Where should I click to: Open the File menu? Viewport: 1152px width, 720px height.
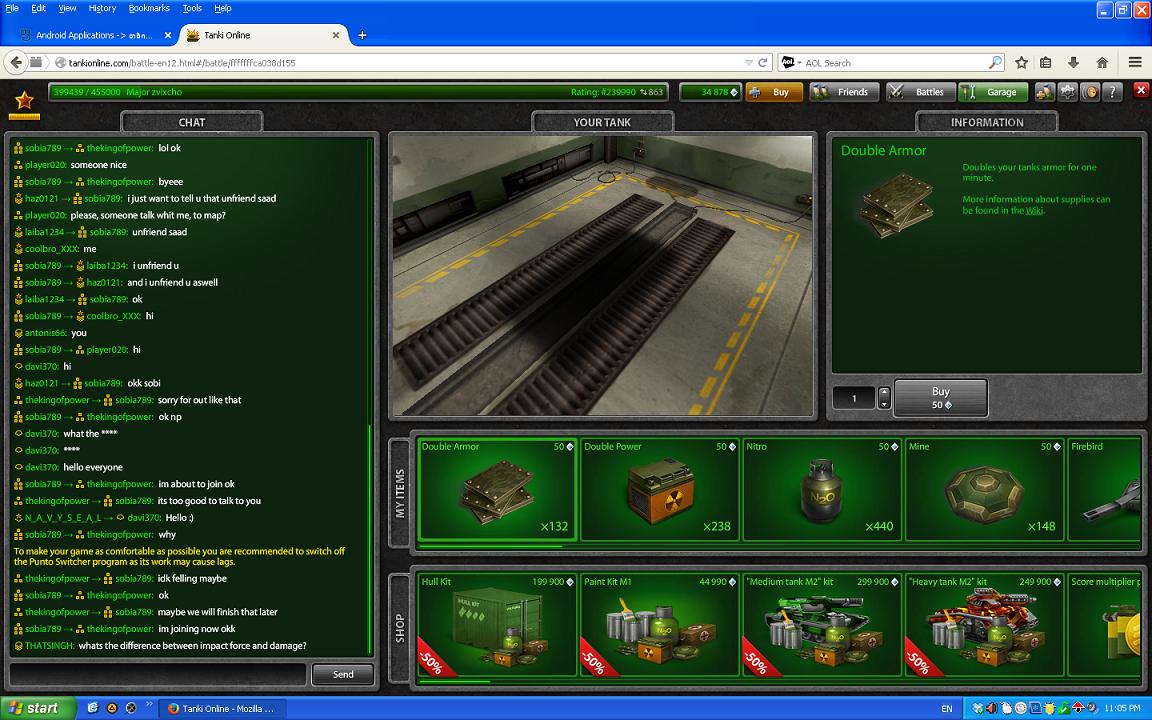[12, 8]
